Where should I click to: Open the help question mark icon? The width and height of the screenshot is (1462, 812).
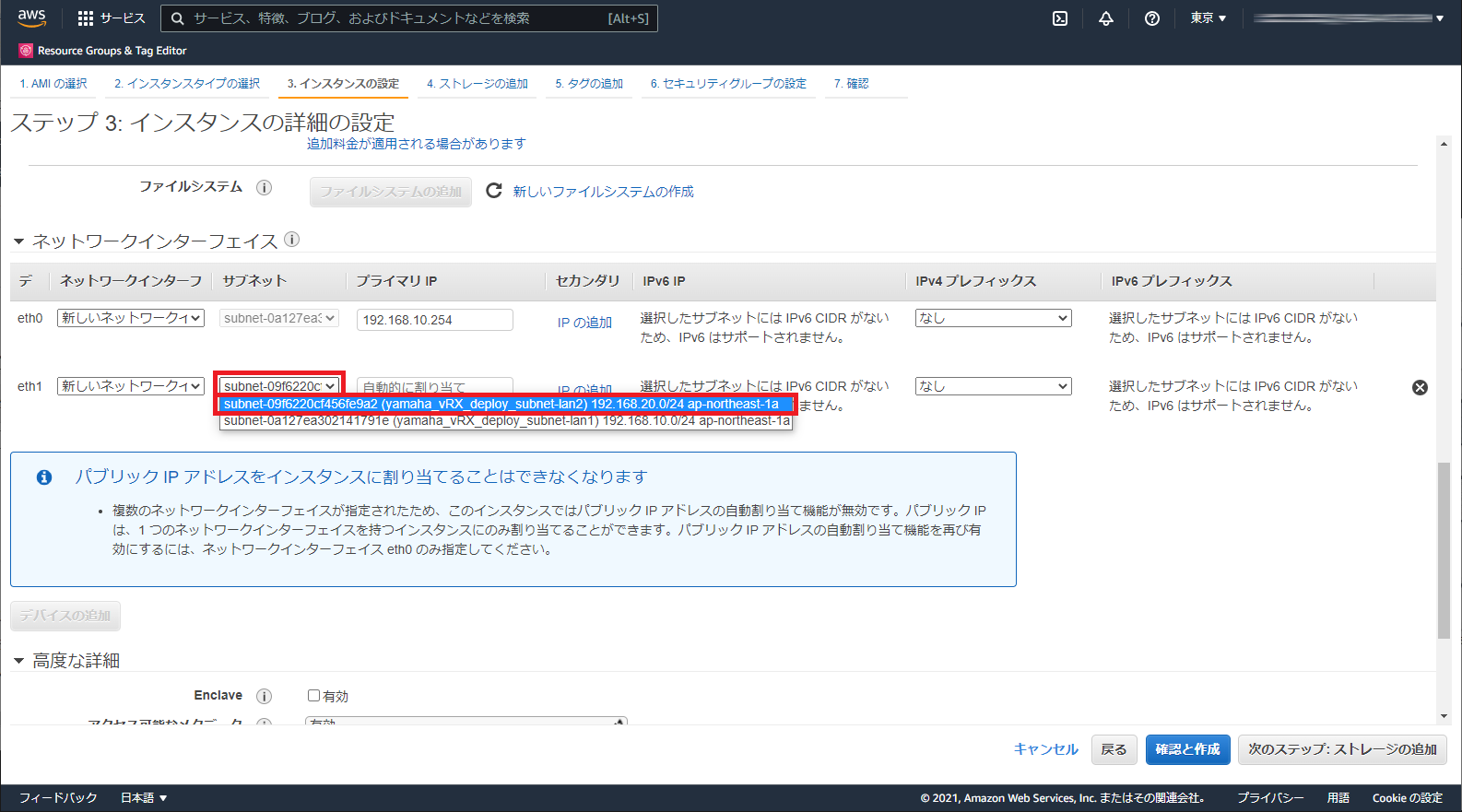1152,18
